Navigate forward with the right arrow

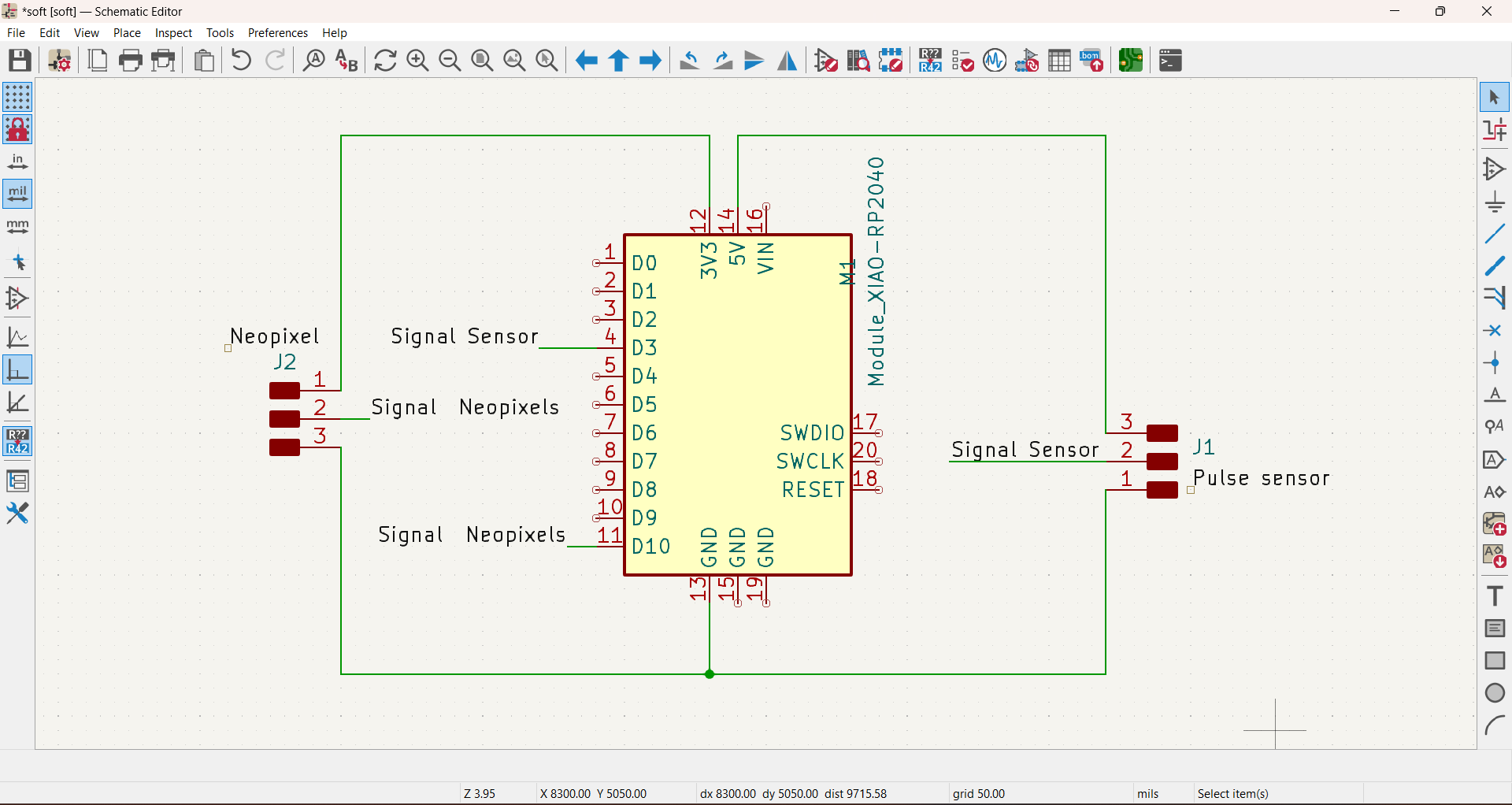coord(650,61)
